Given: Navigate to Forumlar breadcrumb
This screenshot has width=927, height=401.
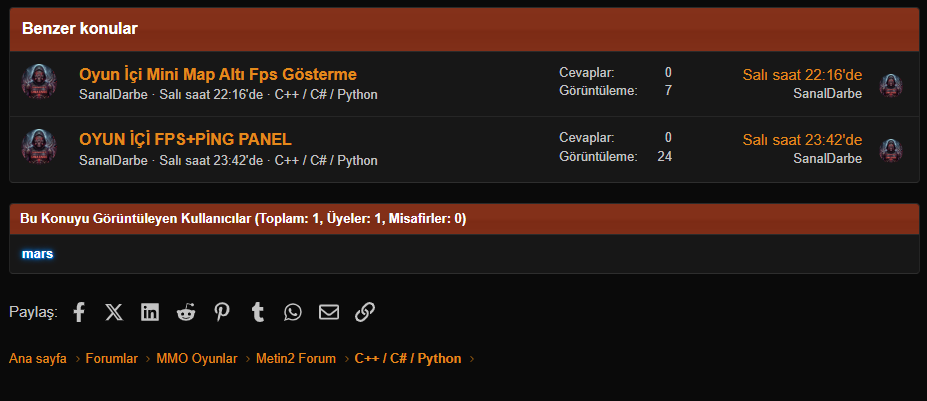Looking at the screenshot, I should point(112,358).
